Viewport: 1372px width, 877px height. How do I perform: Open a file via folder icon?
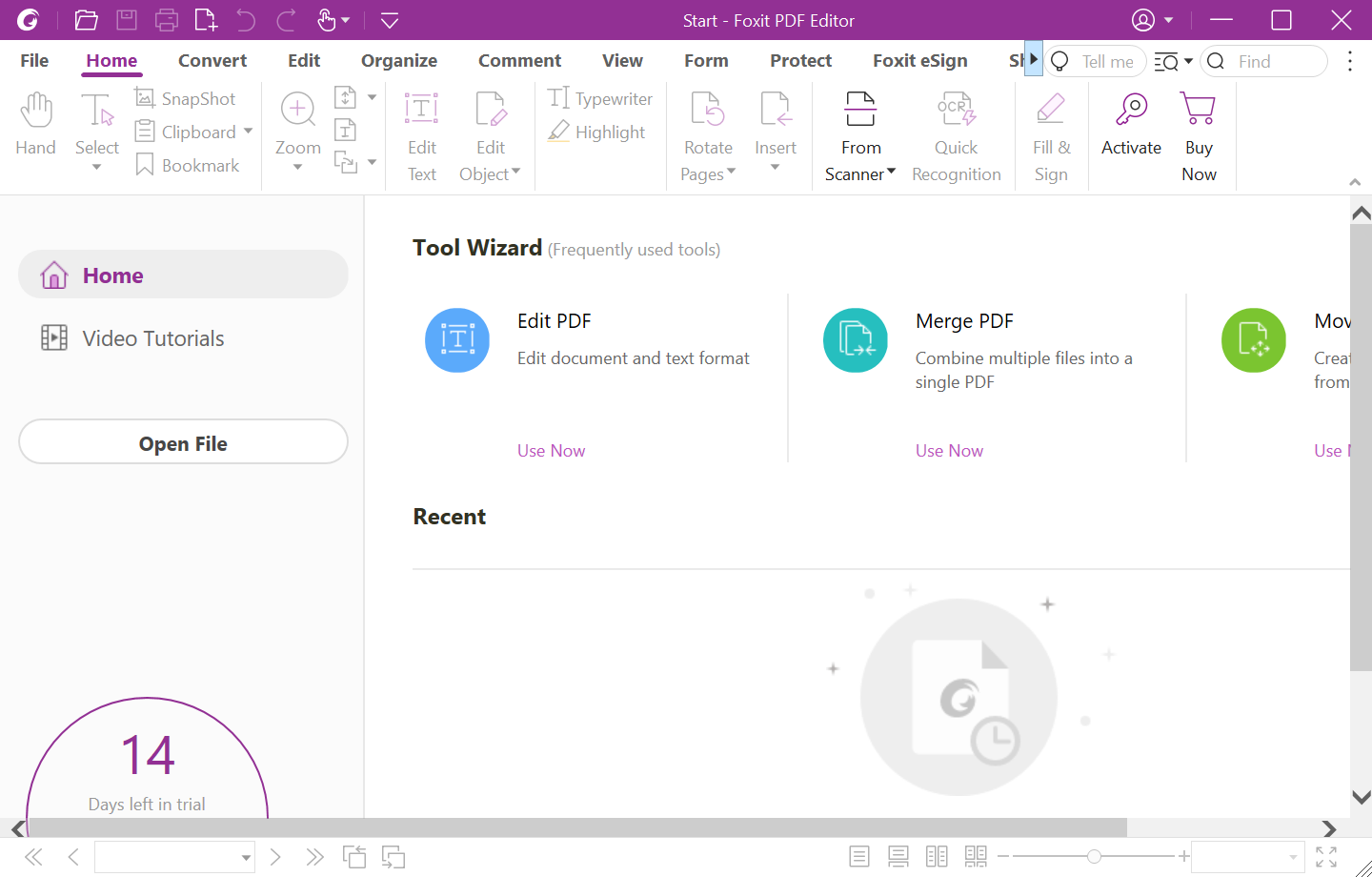point(87,20)
